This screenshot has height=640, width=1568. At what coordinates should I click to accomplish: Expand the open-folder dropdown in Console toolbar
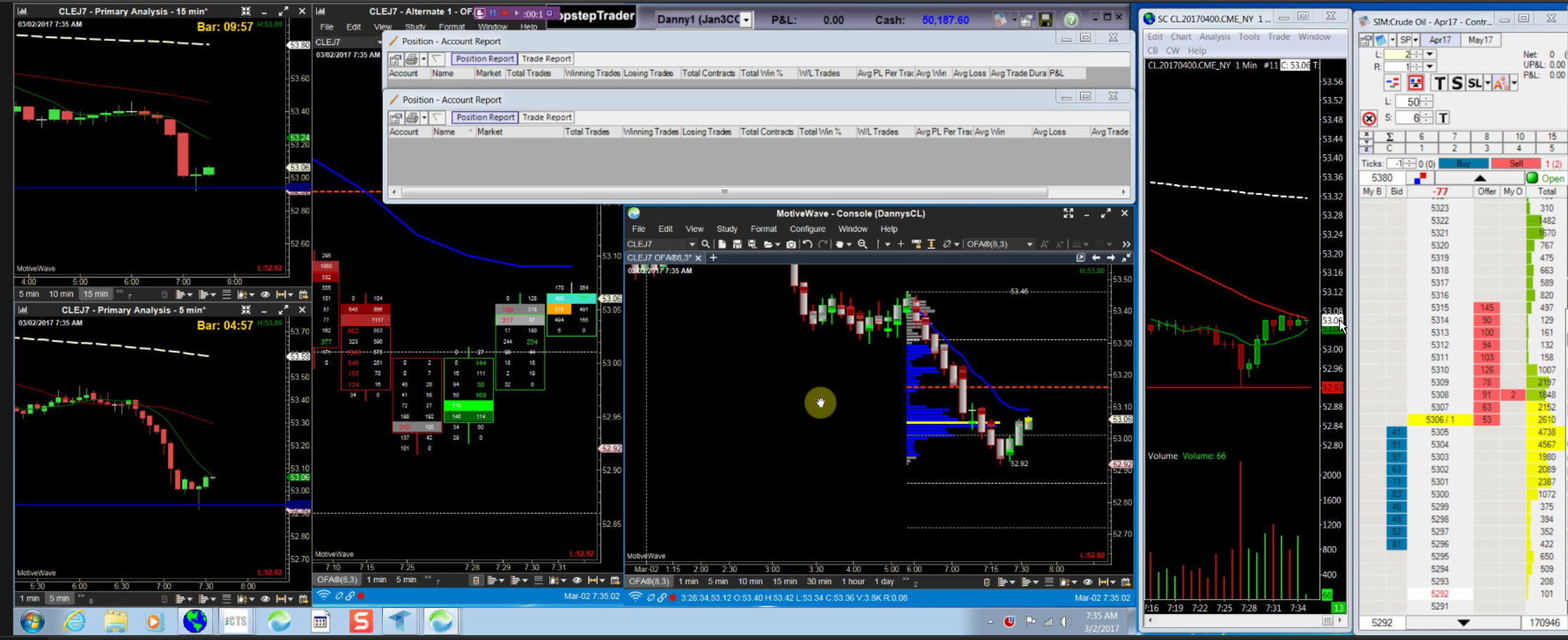pos(777,244)
